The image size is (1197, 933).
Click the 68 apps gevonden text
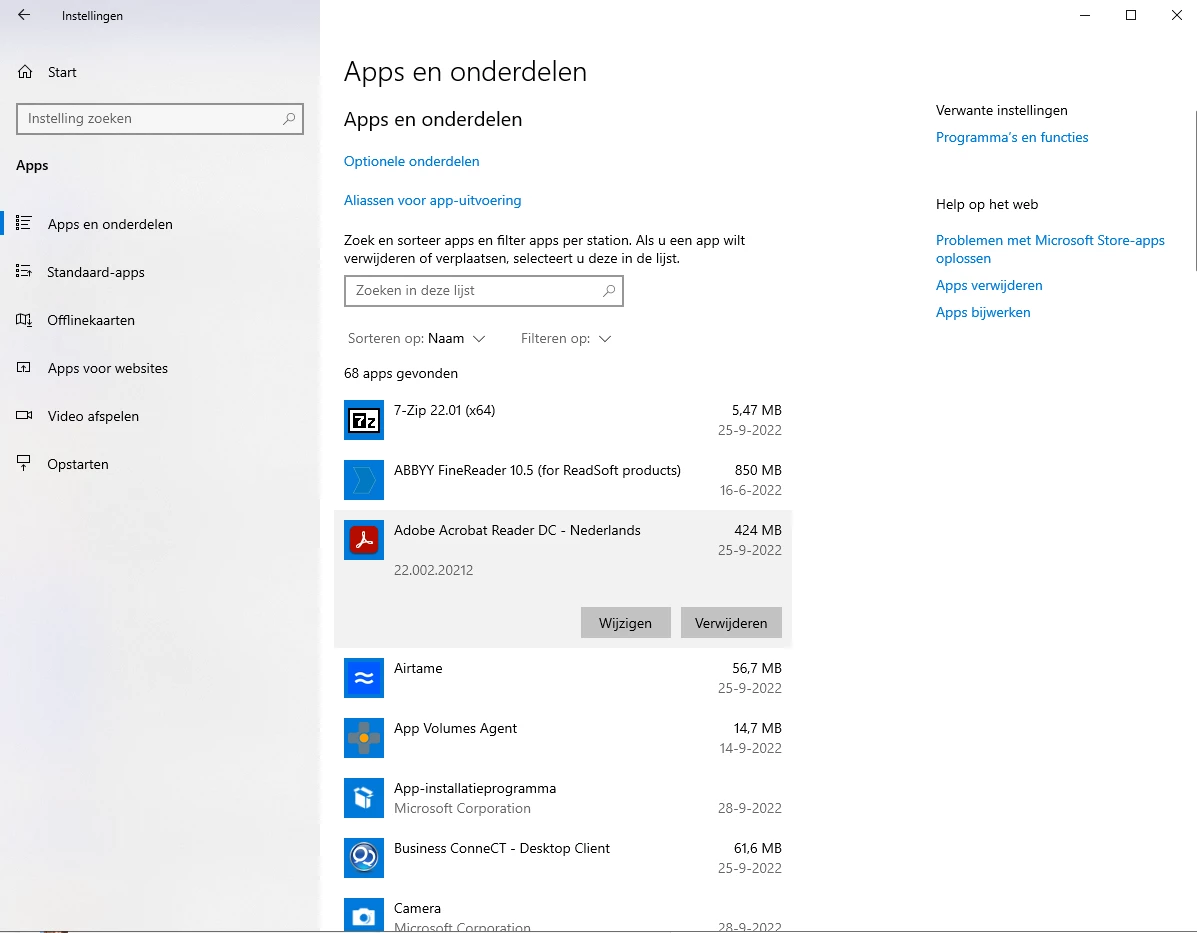pyautogui.click(x=401, y=373)
